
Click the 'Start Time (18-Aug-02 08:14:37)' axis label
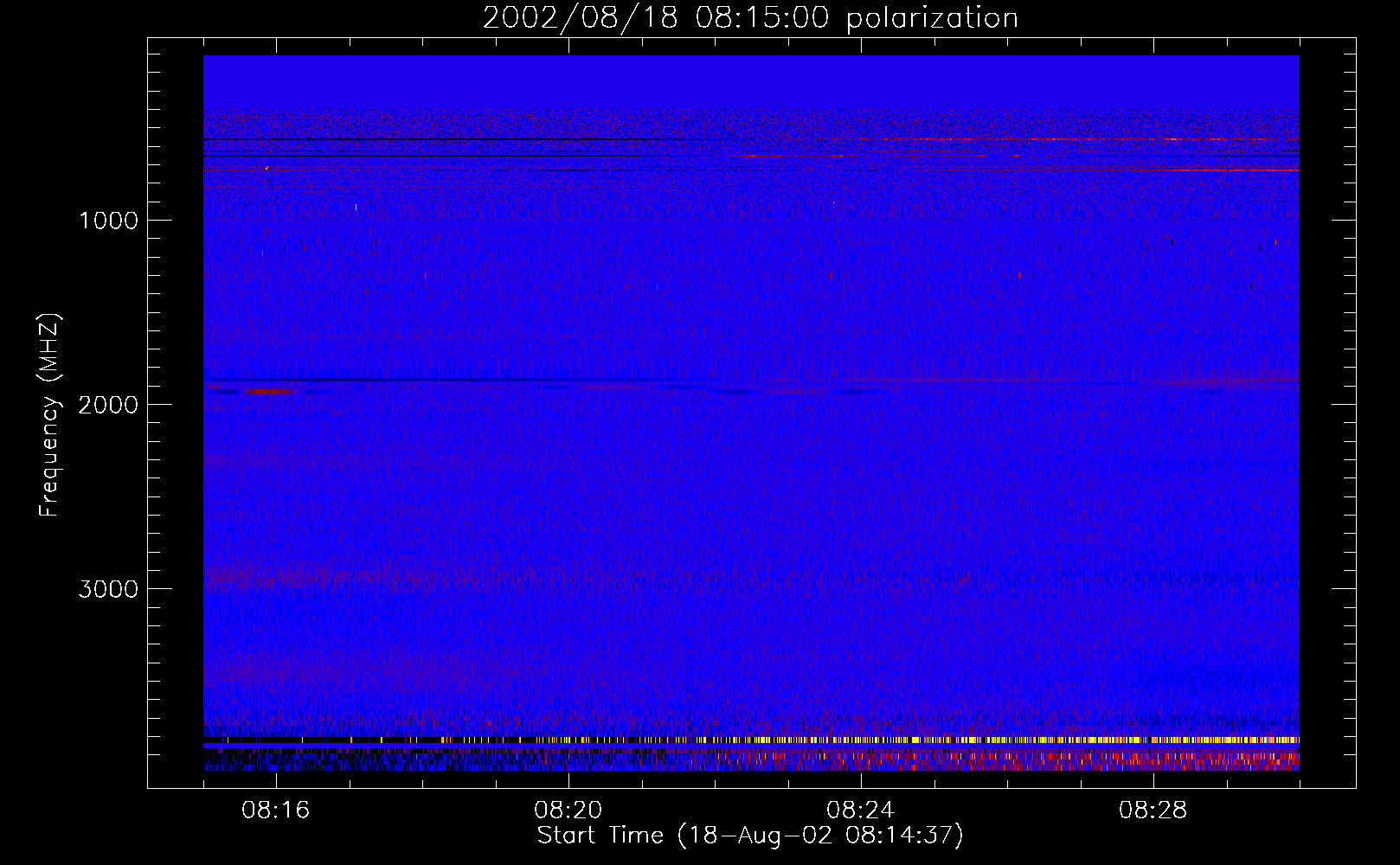[x=750, y=836]
